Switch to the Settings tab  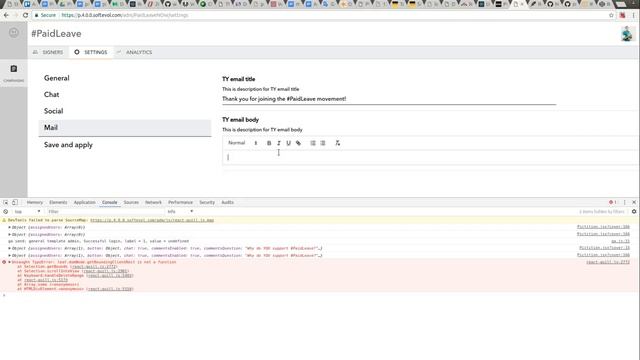(x=91, y=52)
